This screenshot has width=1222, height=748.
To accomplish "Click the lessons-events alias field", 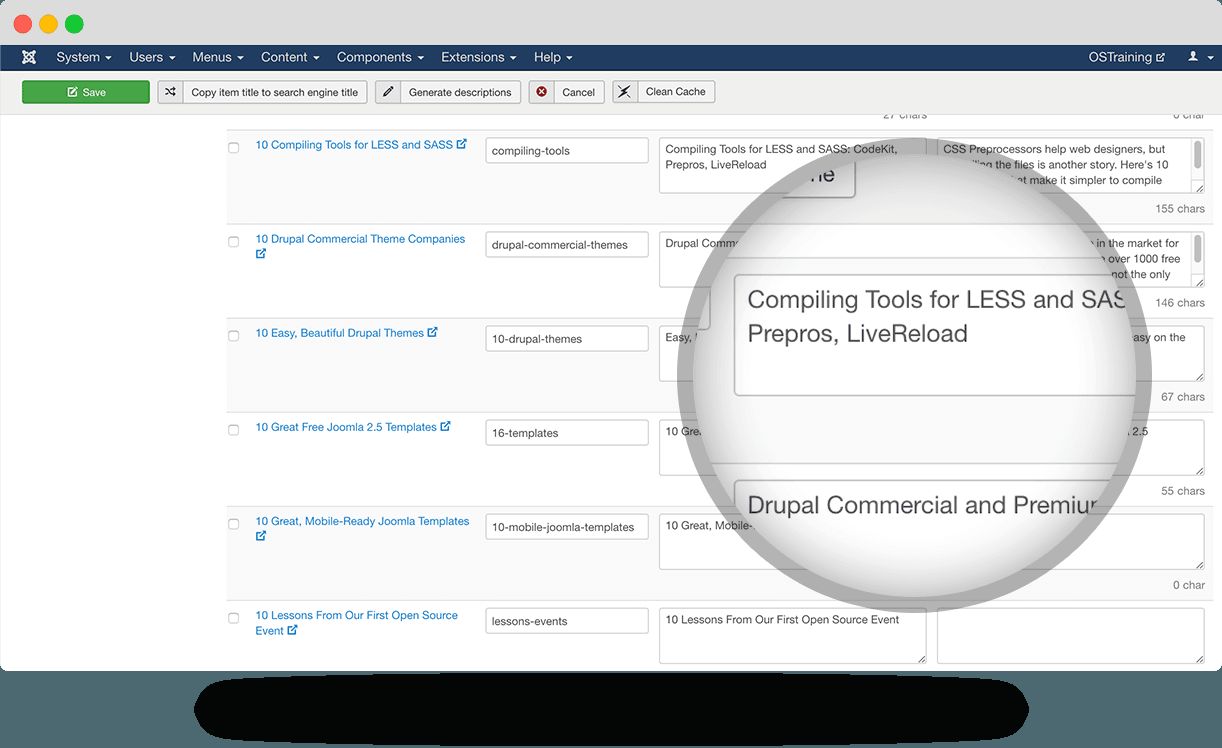I will [567, 621].
